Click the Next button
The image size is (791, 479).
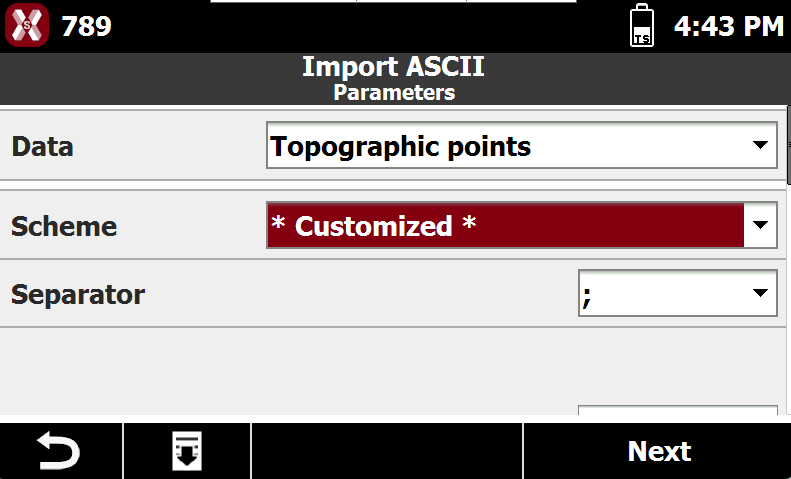(x=658, y=450)
